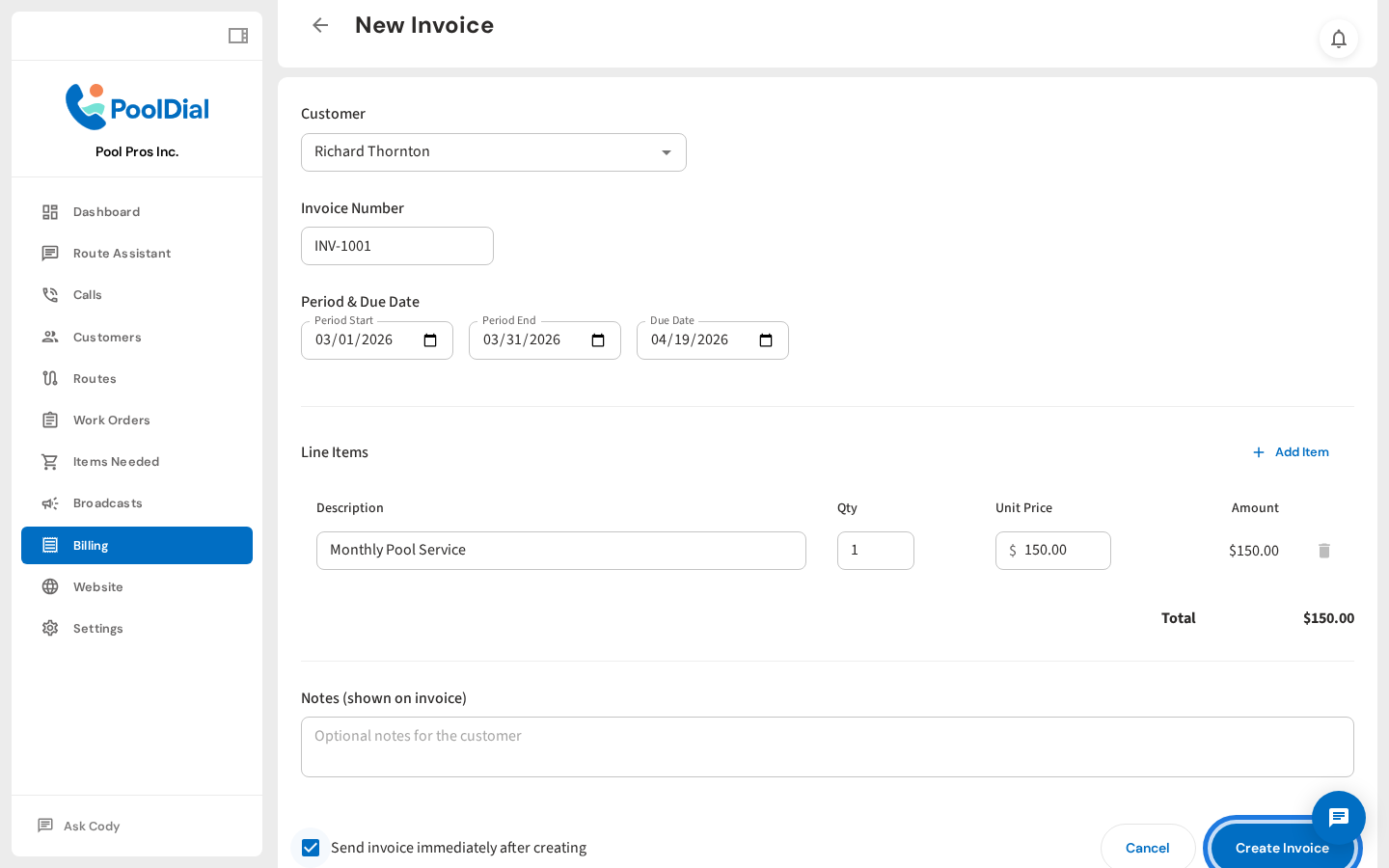Uncheck send invoice immediately after creating
This screenshot has height=868, width=1389.
tap(311, 847)
